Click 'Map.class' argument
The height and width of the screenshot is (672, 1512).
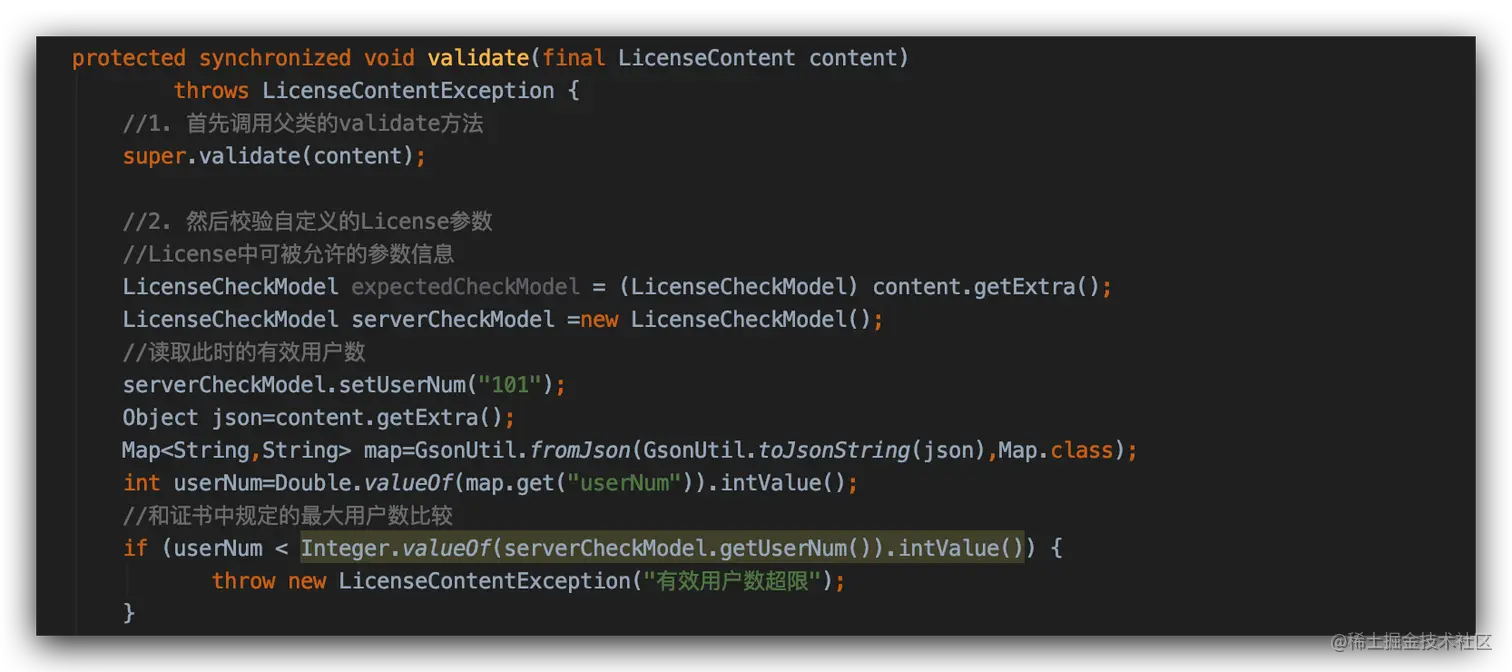pos(1056,450)
